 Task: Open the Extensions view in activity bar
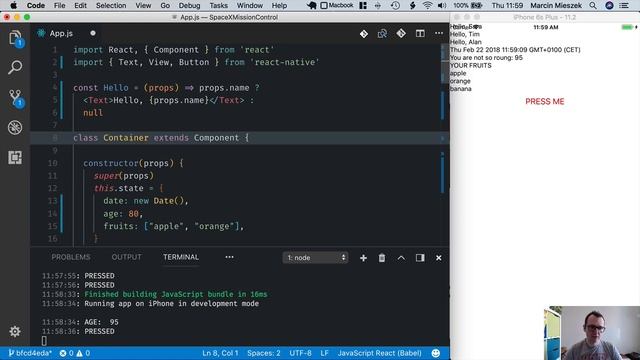(x=15, y=157)
